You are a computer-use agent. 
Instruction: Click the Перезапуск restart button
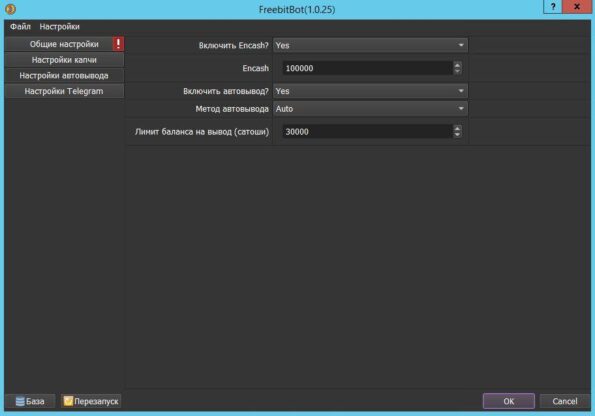(x=91, y=401)
